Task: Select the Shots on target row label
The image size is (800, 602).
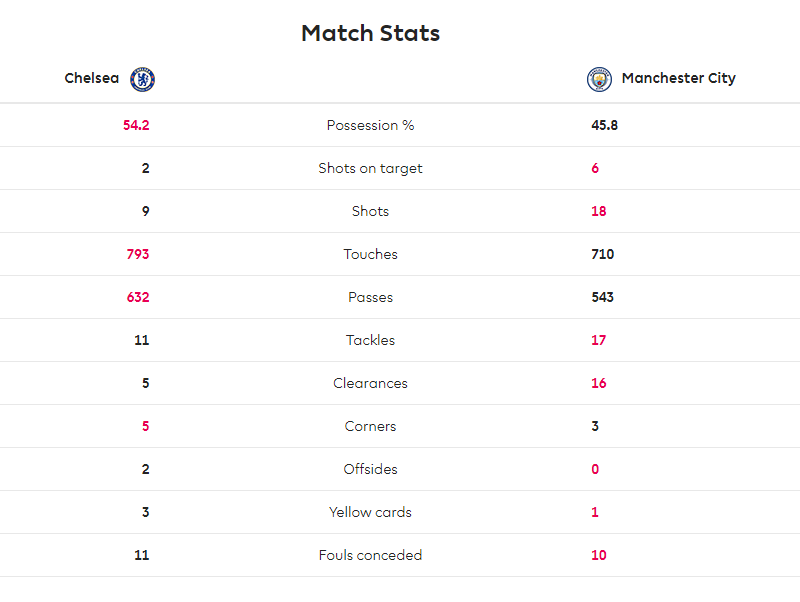Action: tap(370, 168)
